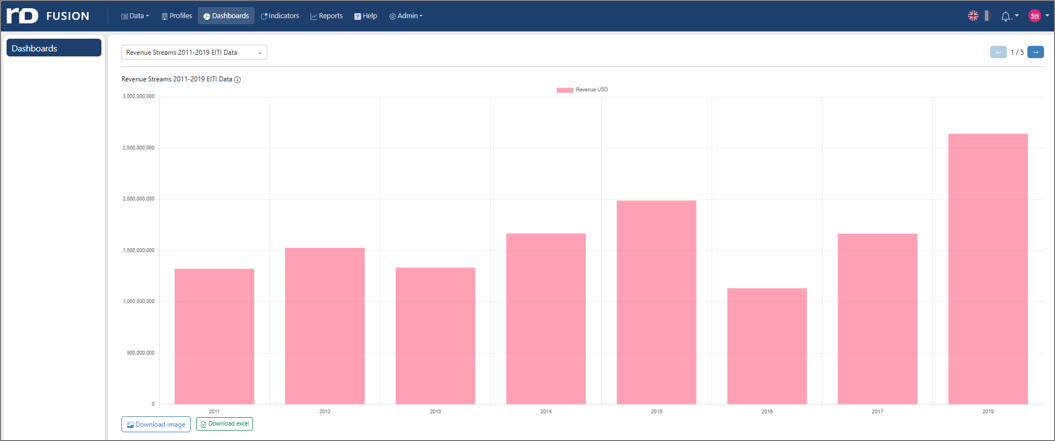The width and height of the screenshot is (1055, 441).
Task: Toggle the Revenue USD legend swatch
Action: coord(565,90)
